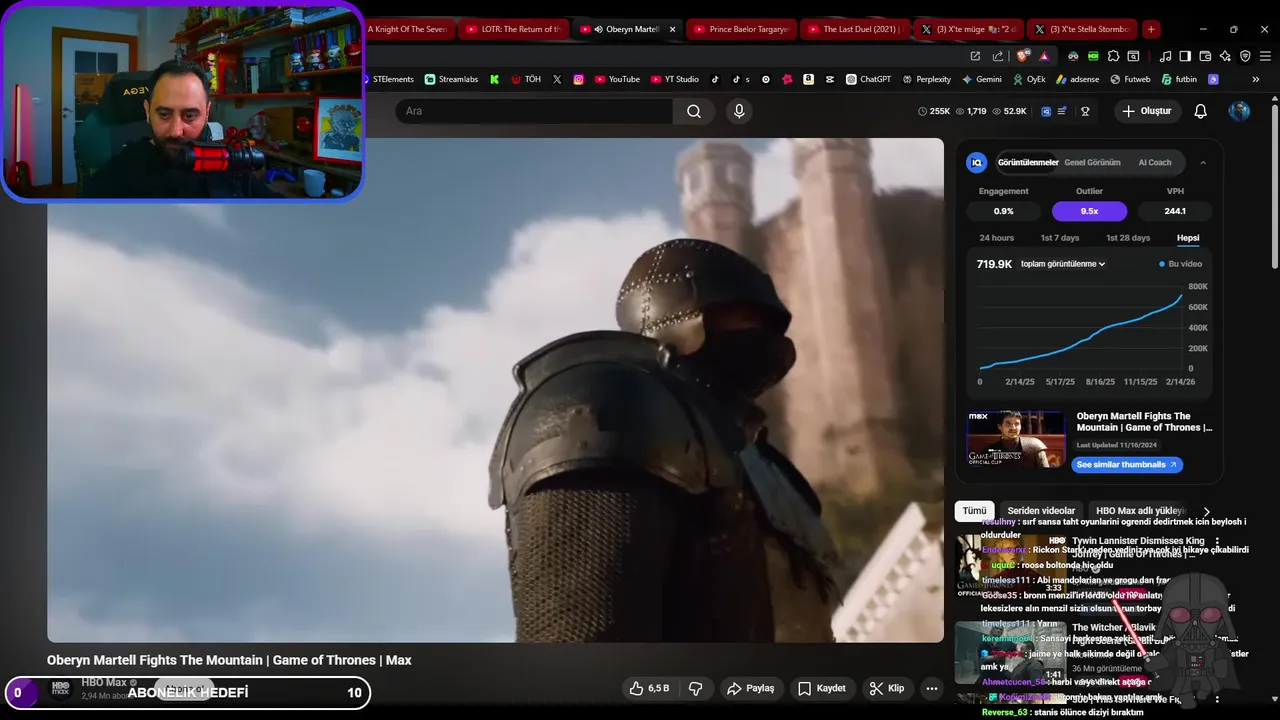Select the Seriden videolar chip
The image size is (1280, 720).
pyautogui.click(x=1041, y=511)
